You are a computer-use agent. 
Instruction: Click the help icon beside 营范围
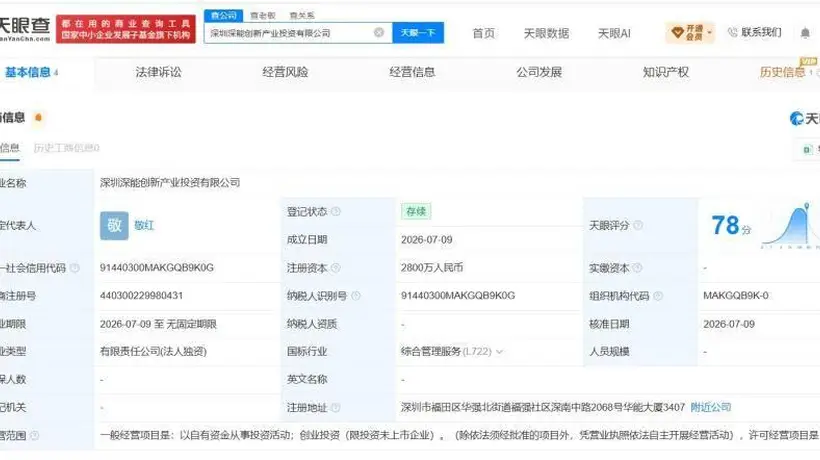[x=35, y=435]
